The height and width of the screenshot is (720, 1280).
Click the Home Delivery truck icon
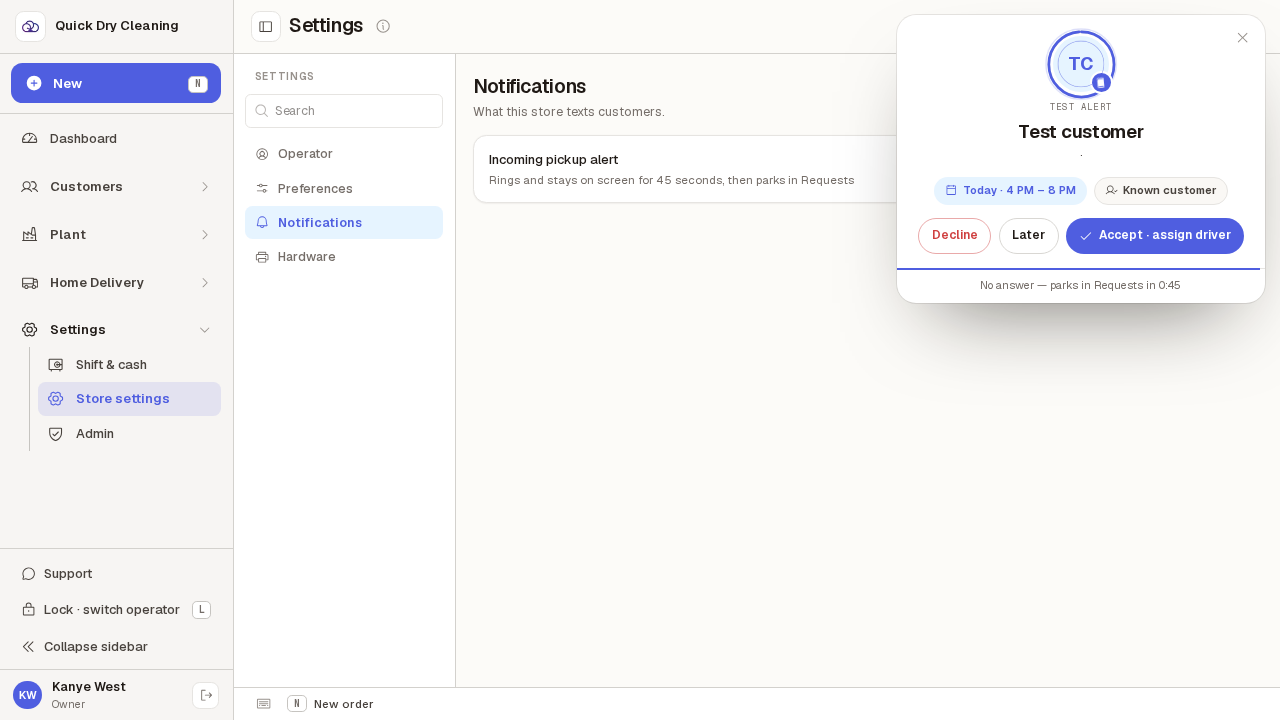30,283
